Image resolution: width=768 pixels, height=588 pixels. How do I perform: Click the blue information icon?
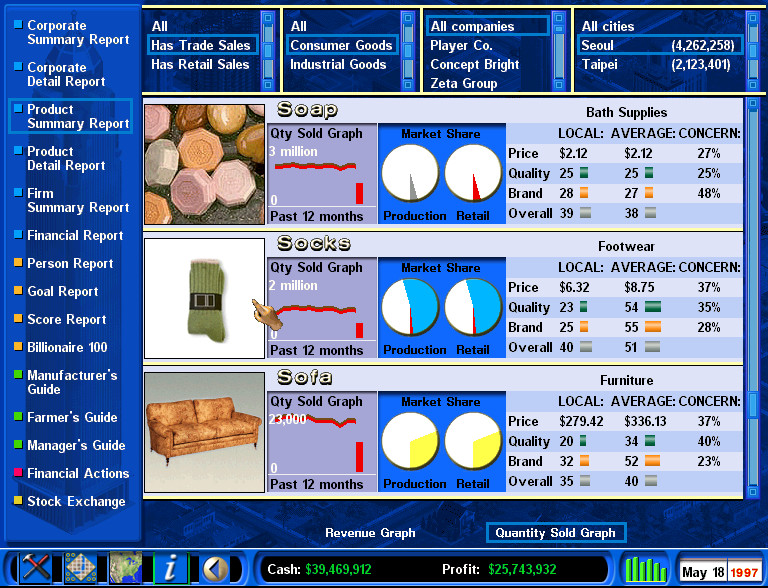(x=171, y=568)
